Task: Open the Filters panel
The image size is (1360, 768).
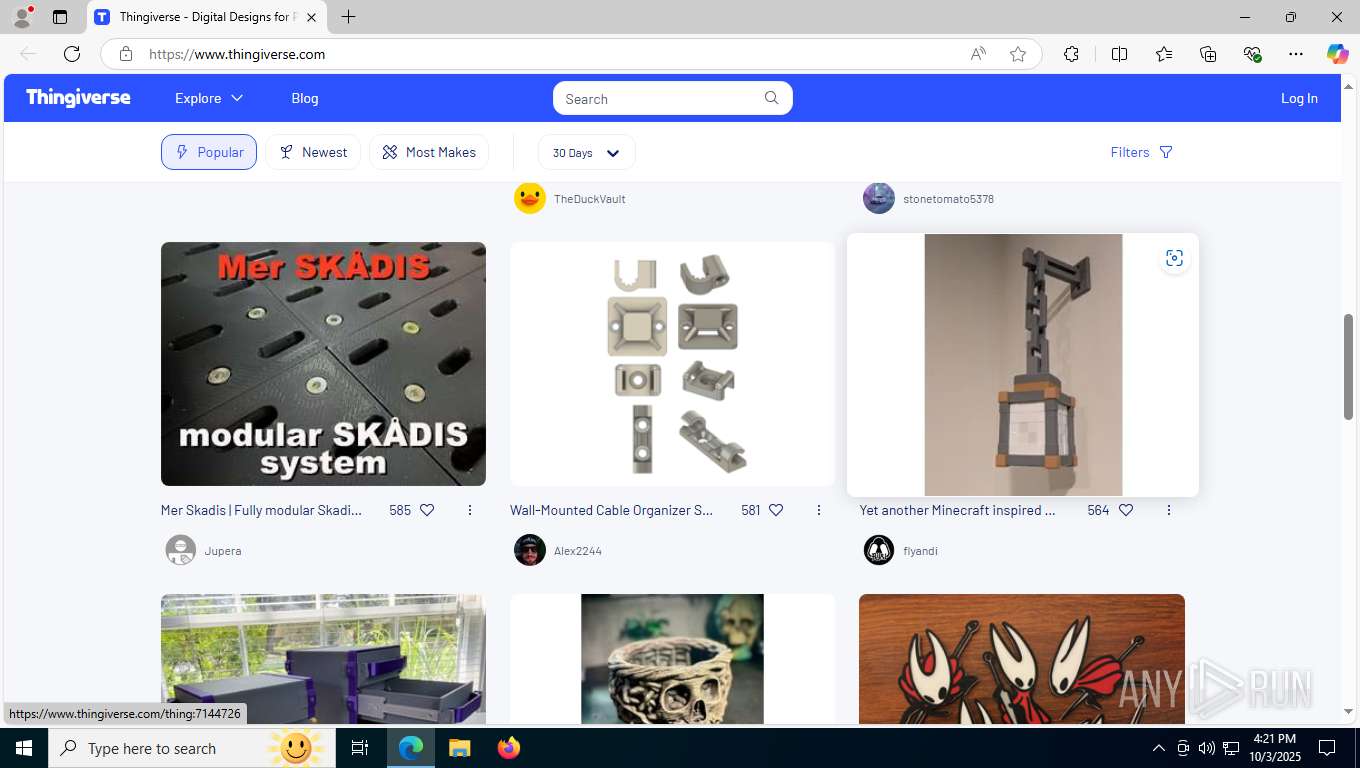Action: click(x=1141, y=152)
